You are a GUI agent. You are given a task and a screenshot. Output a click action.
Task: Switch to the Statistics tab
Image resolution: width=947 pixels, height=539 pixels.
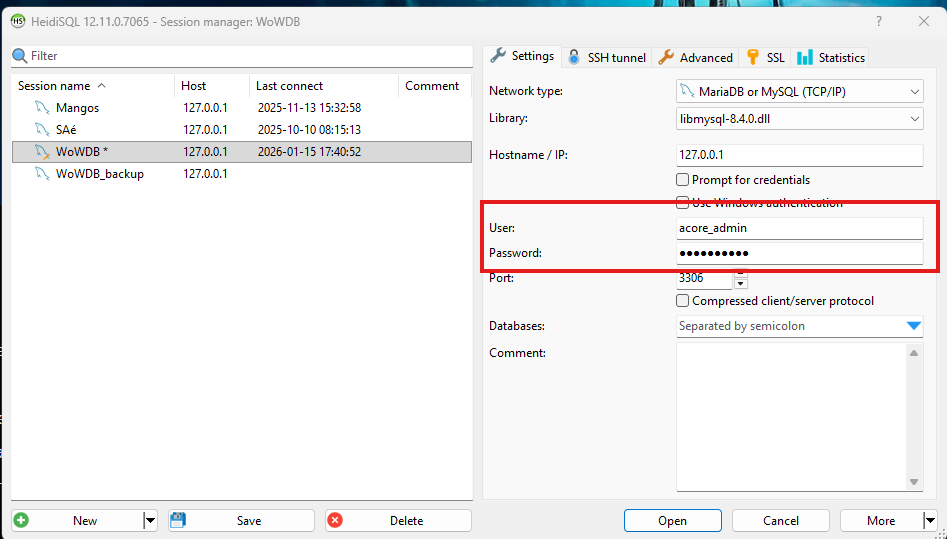[x=830, y=57]
